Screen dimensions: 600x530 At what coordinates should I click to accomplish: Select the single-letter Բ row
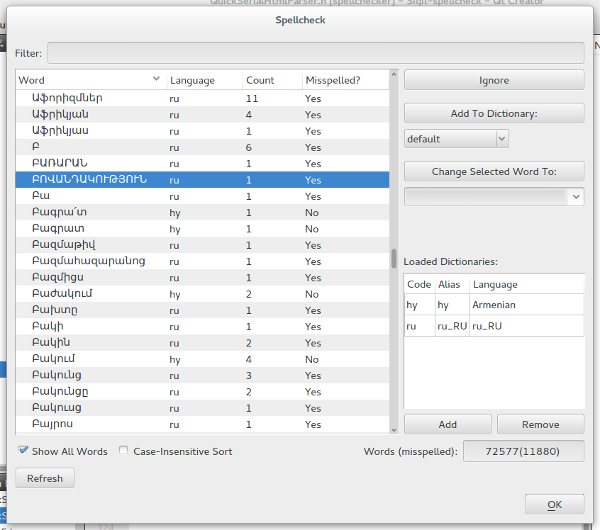point(202,147)
